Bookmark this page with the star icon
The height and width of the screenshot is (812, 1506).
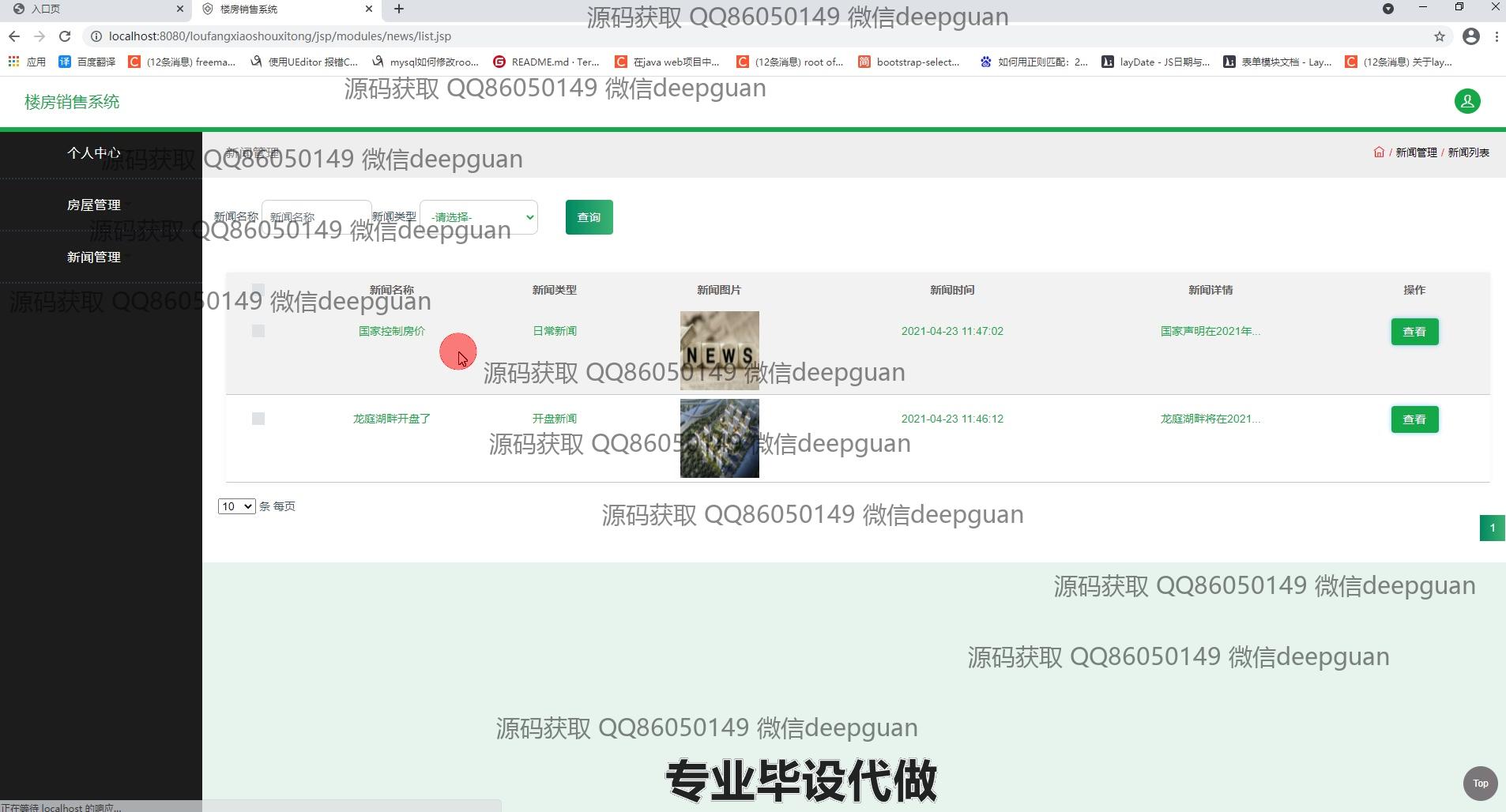[1439, 36]
